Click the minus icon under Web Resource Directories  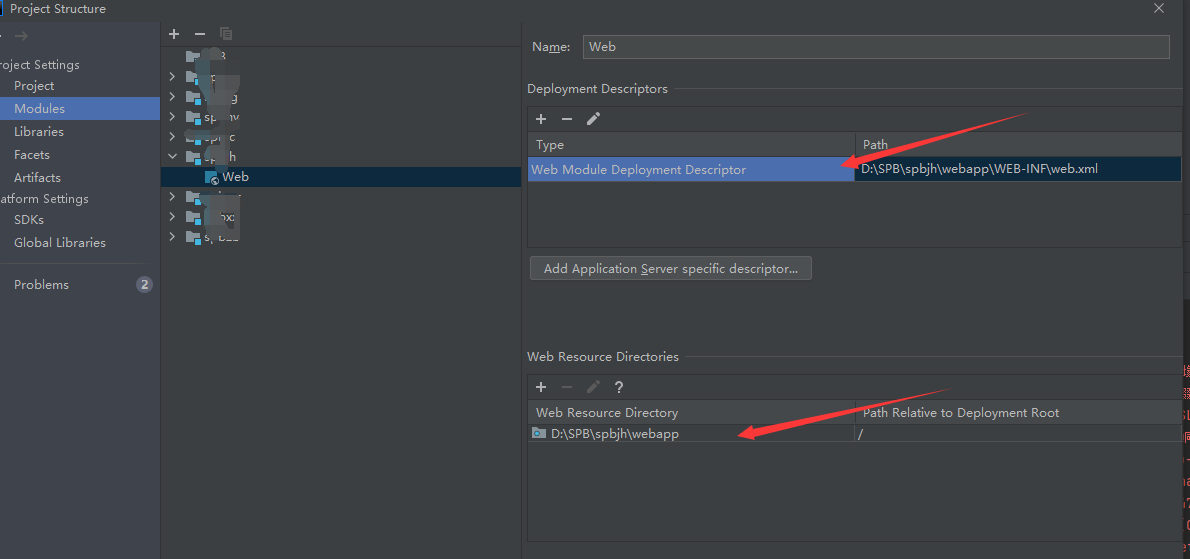(x=567, y=387)
